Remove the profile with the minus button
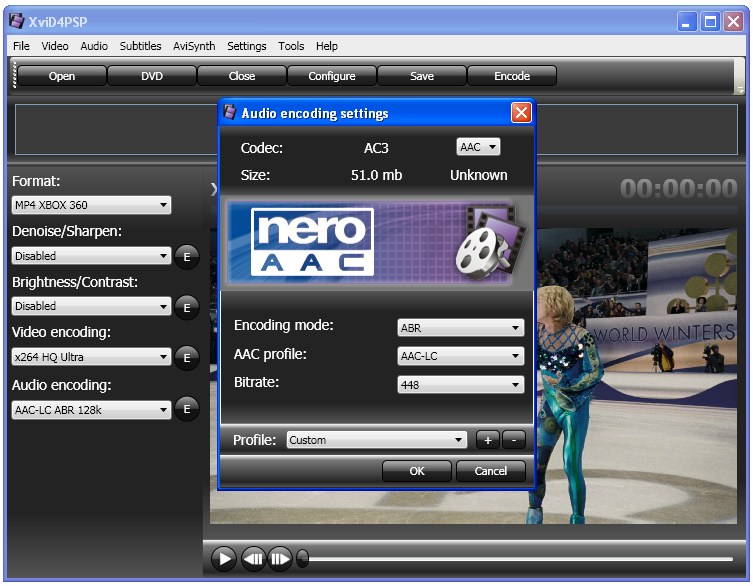The image size is (753, 586). click(x=514, y=440)
